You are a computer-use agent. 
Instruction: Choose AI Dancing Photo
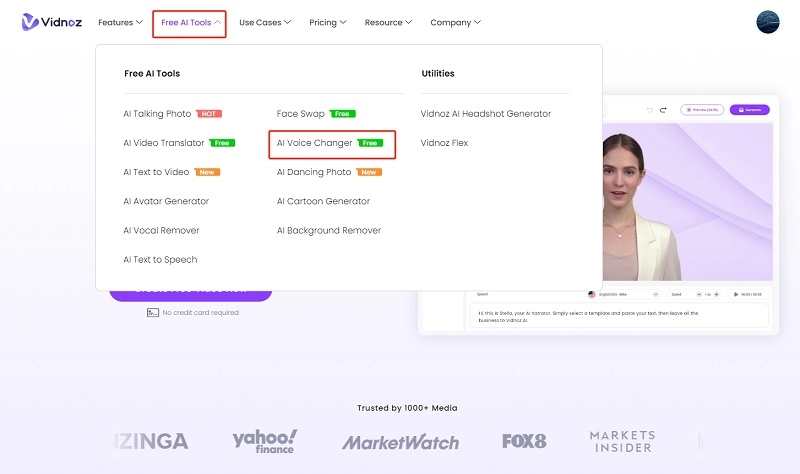tap(314, 172)
